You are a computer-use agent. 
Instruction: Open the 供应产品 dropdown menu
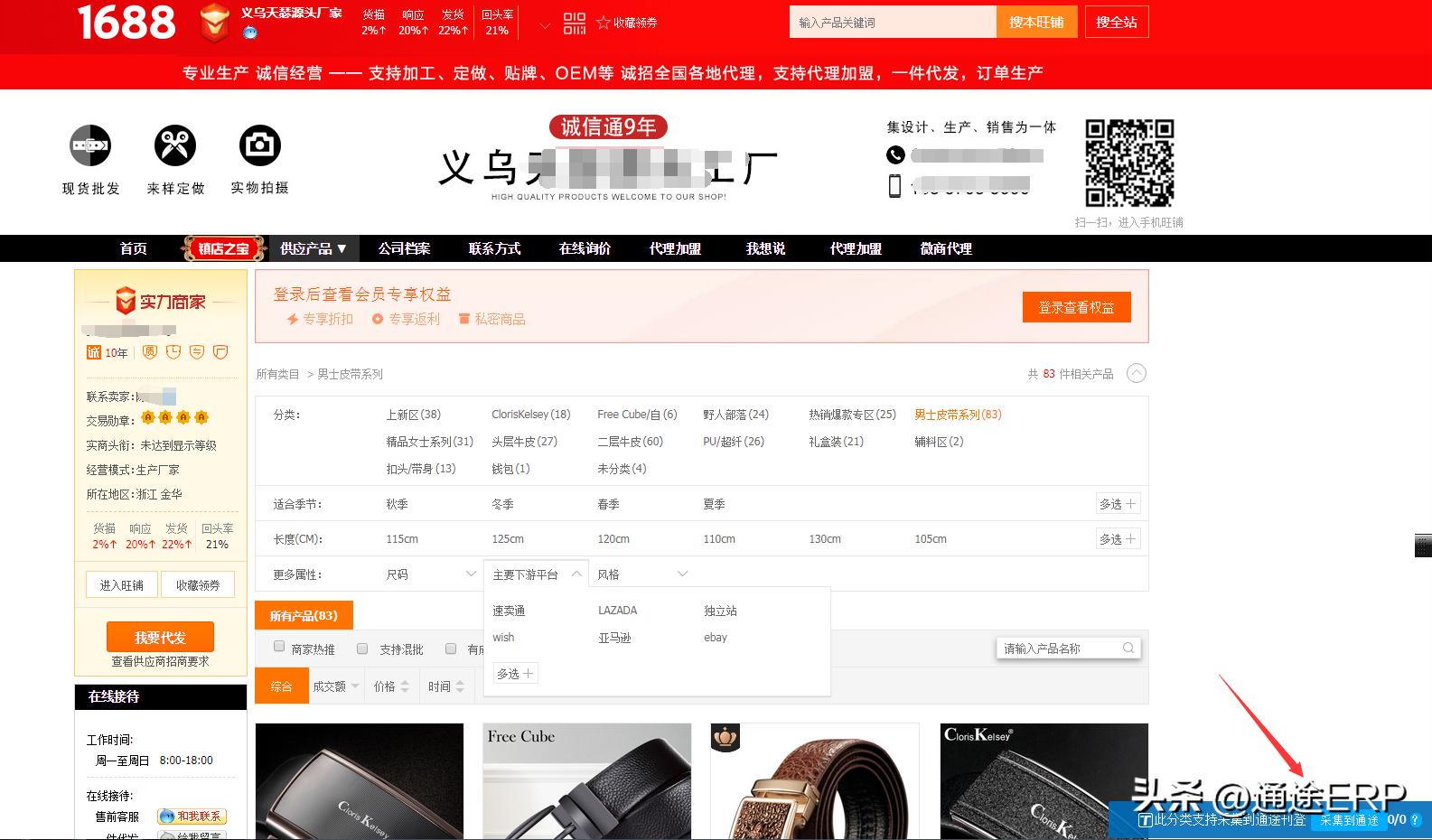click(314, 248)
